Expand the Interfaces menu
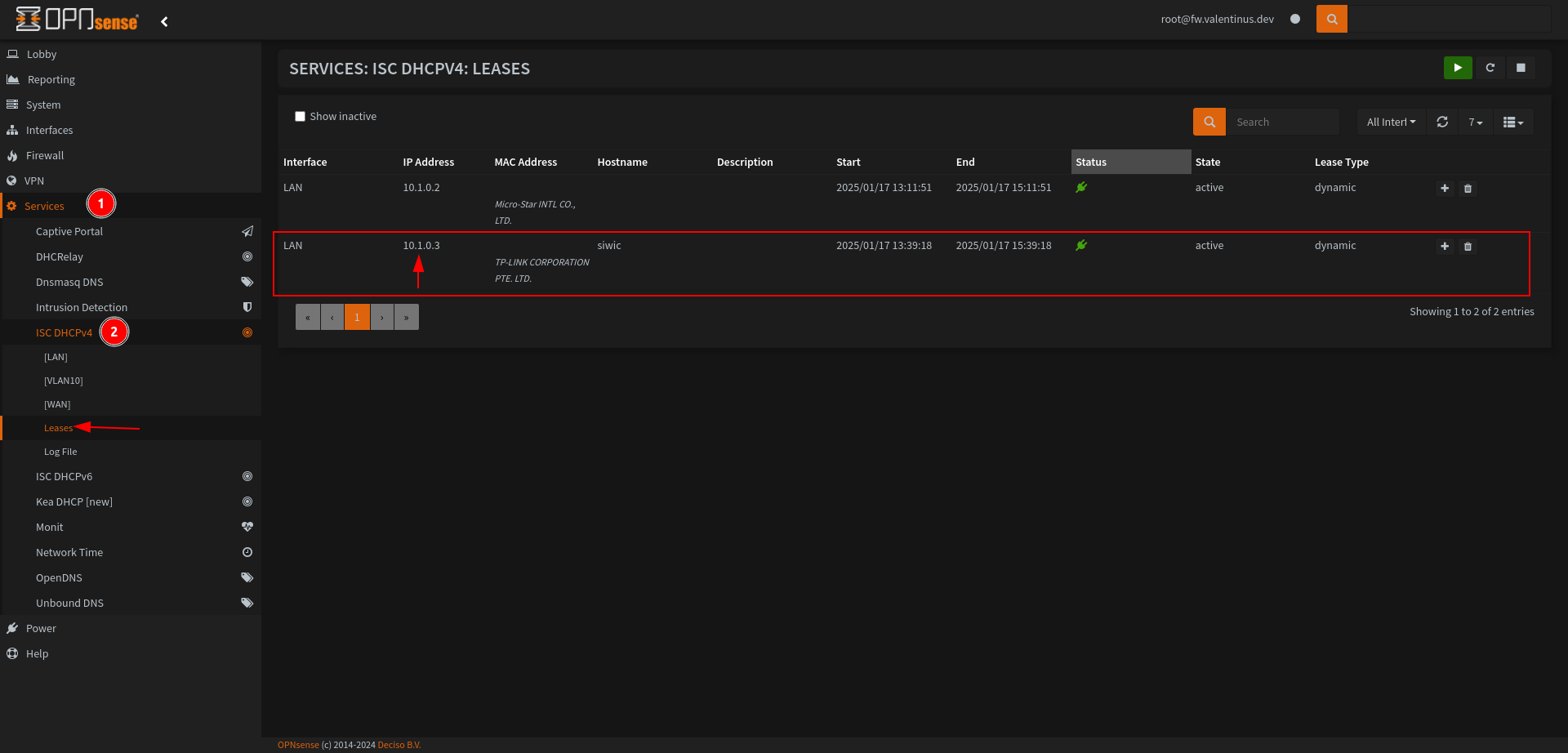The image size is (1568, 753). (49, 130)
